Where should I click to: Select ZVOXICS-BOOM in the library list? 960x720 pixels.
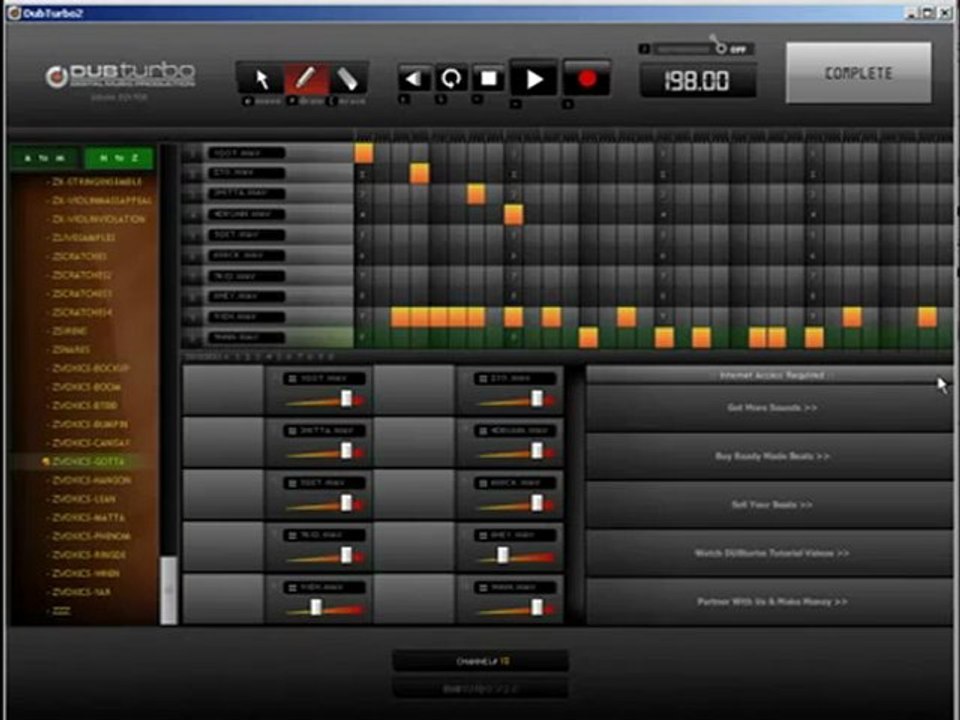86,387
